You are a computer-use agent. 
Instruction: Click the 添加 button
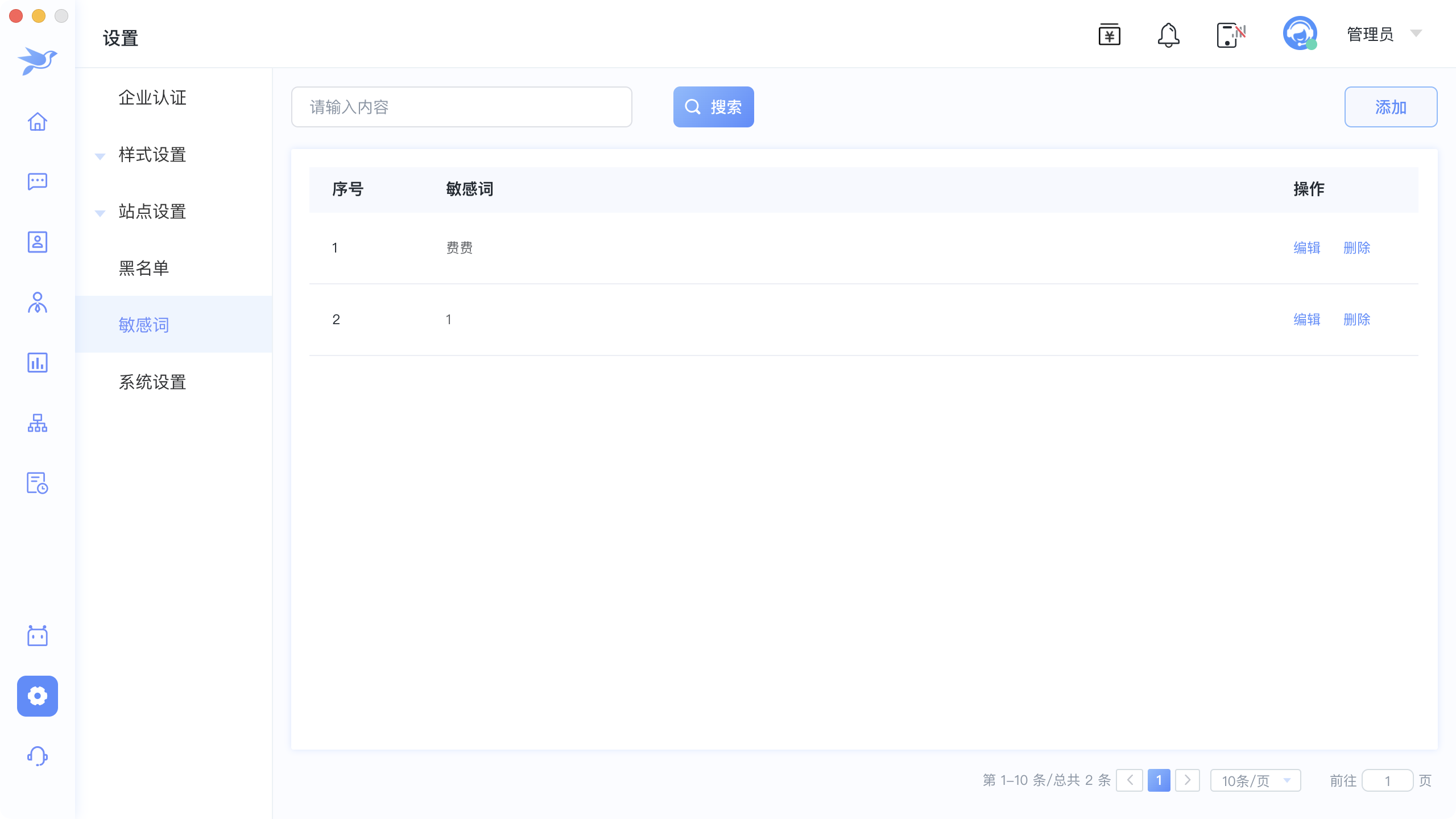pyautogui.click(x=1390, y=107)
